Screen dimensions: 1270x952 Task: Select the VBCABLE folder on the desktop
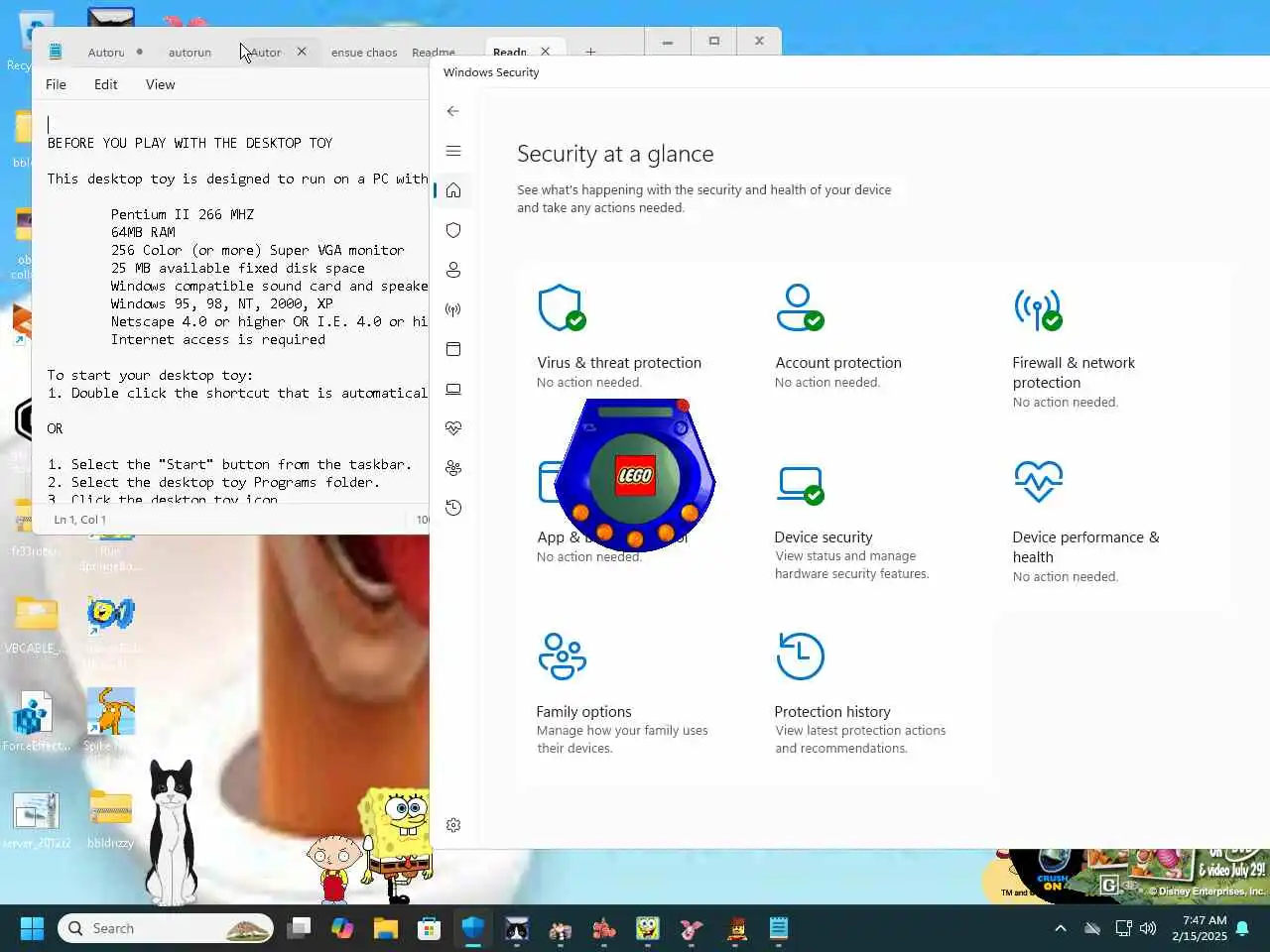click(36, 627)
